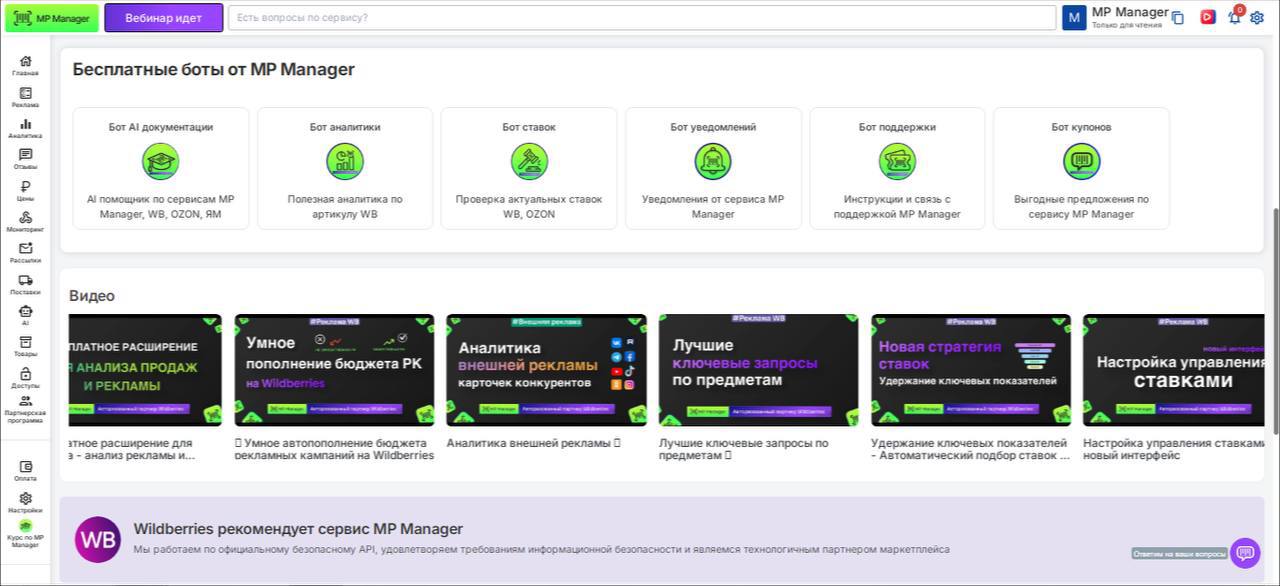Open Отзывы from the left sidebar
The height and width of the screenshot is (586, 1280).
pyautogui.click(x=25, y=159)
